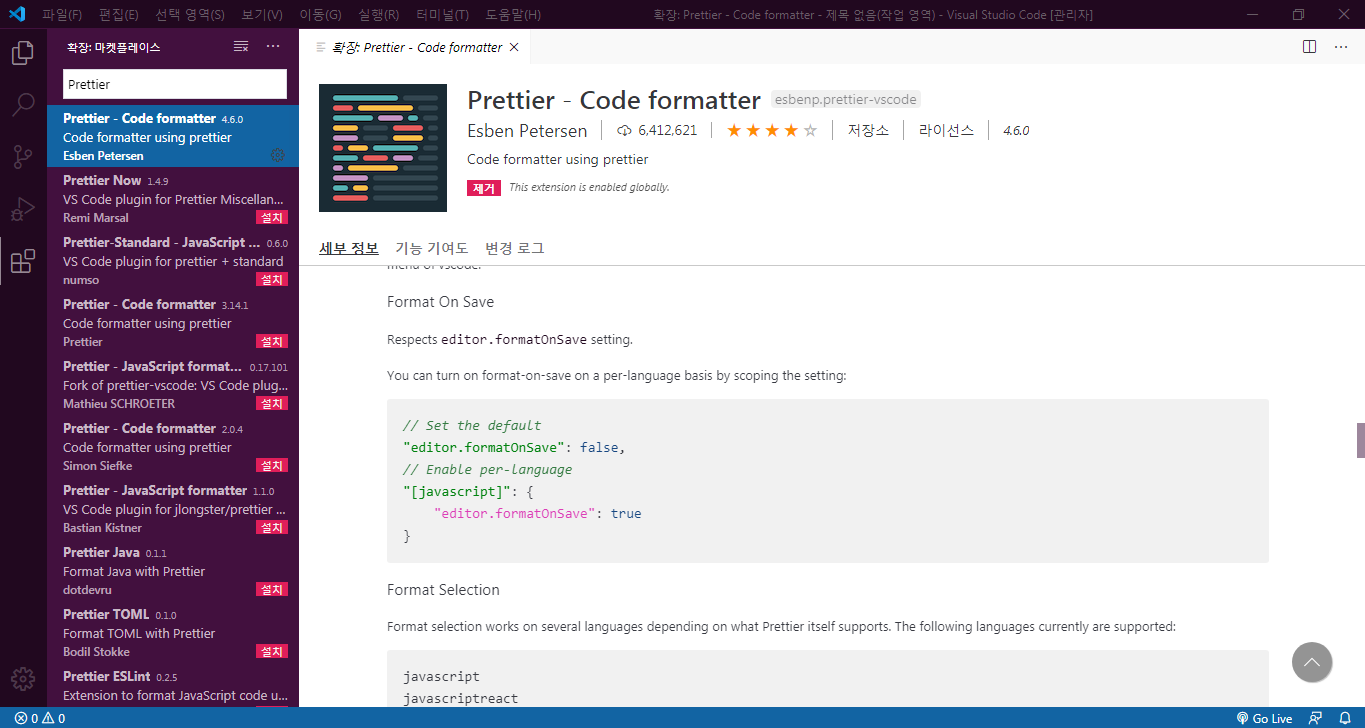
Task: Install Mathieu SCHROETER's Prettier extension
Action: (x=271, y=403)
